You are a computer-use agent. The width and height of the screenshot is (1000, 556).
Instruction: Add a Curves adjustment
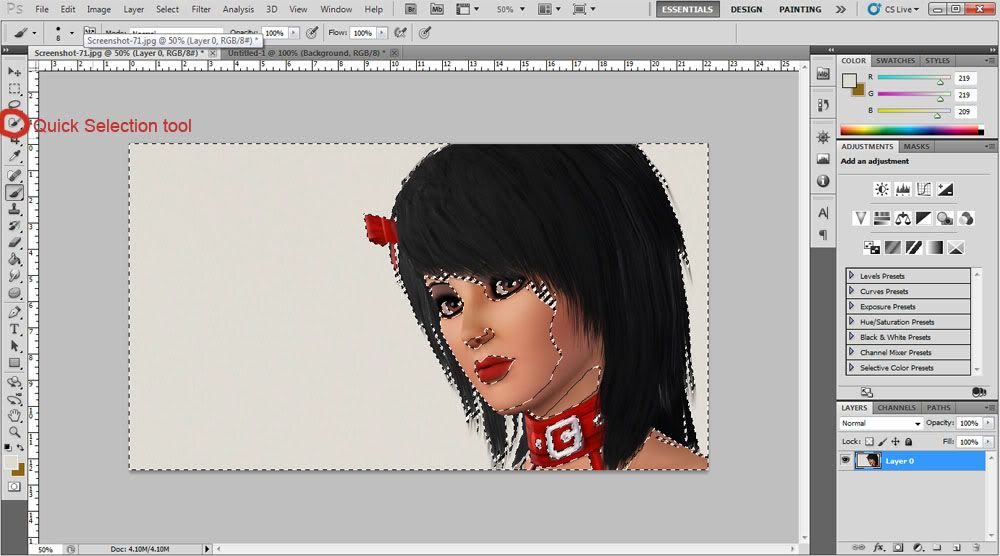pos(924,189)
